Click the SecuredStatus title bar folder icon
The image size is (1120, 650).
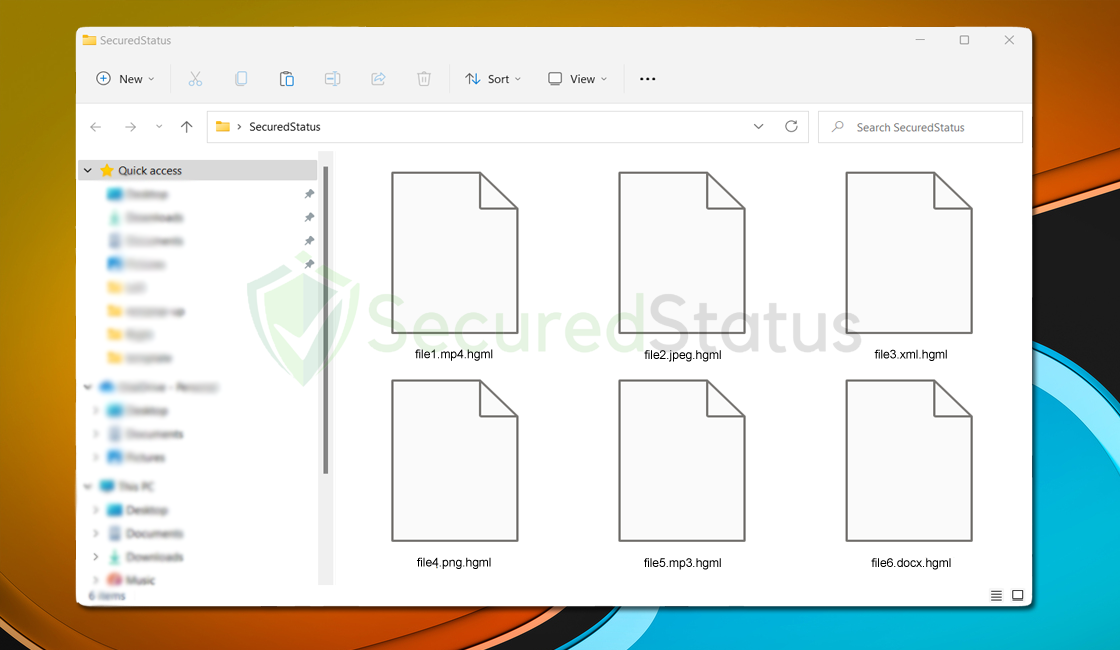(x=89, y=40)
